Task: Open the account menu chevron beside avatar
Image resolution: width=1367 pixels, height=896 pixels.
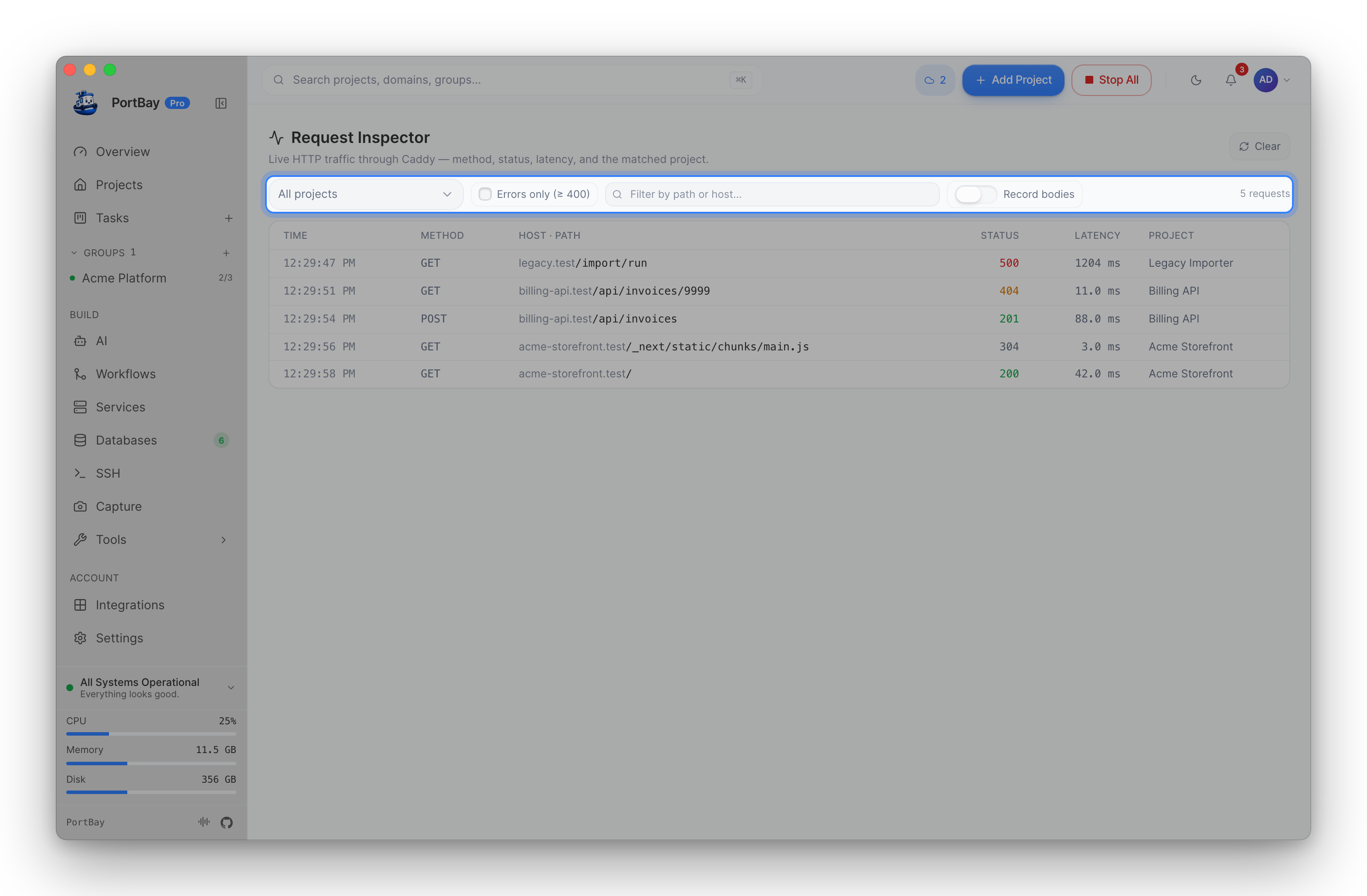Action: pyautogui.click(x=1287, y=81)
